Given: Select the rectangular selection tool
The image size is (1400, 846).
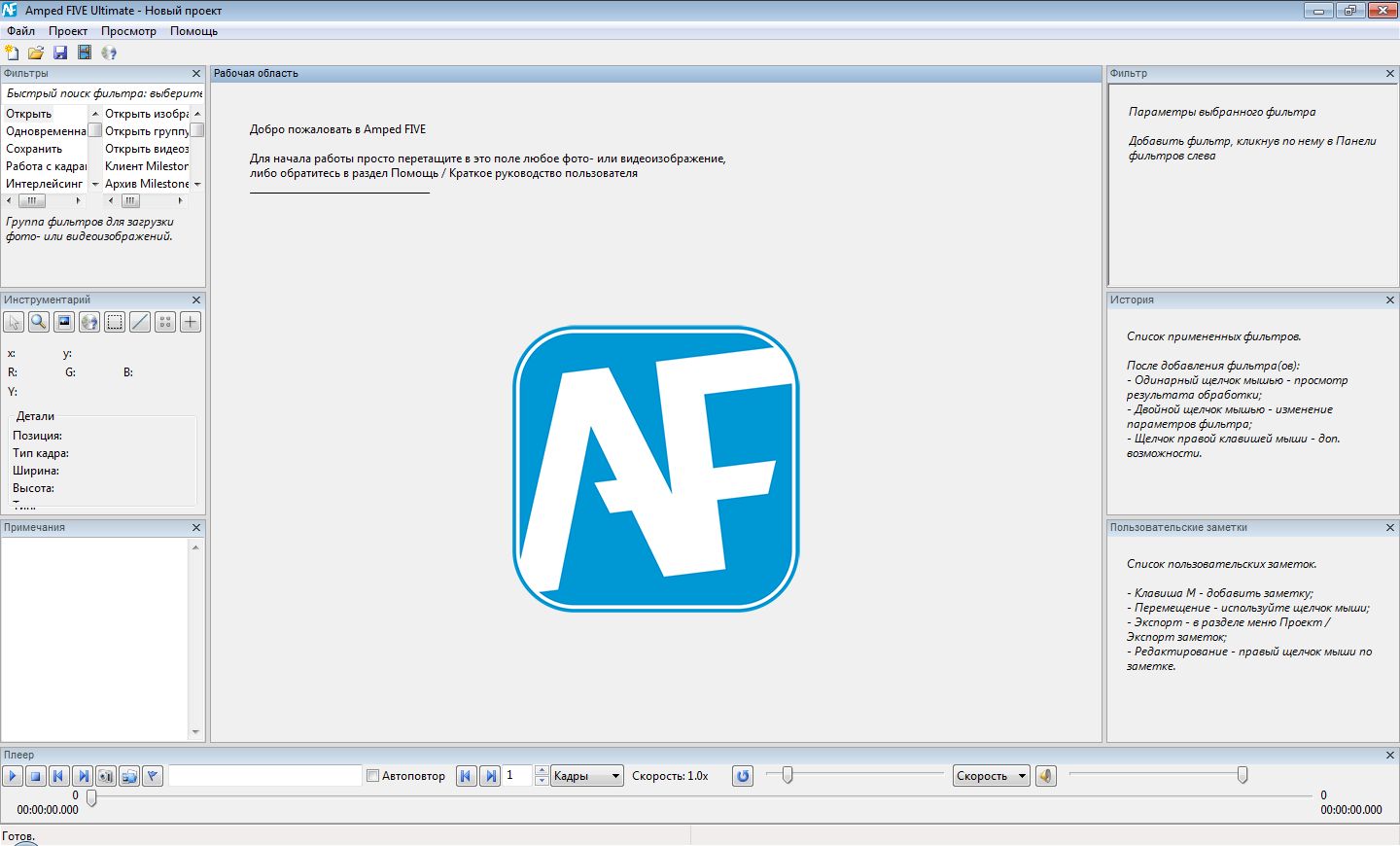Looking at the screenshot, I should point(115,322).
